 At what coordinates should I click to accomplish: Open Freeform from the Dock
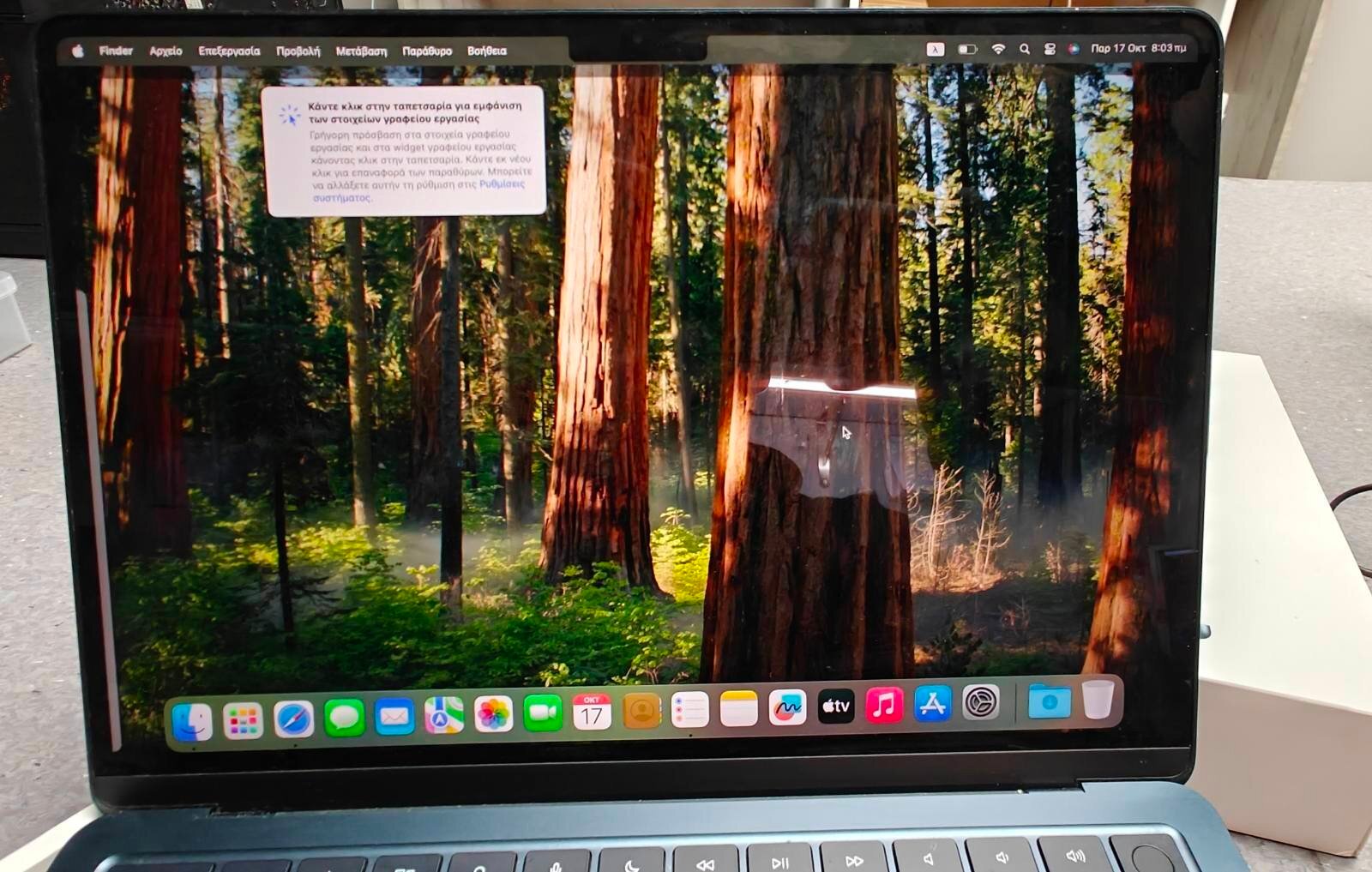pyautogui.click(x=787, y=707)
